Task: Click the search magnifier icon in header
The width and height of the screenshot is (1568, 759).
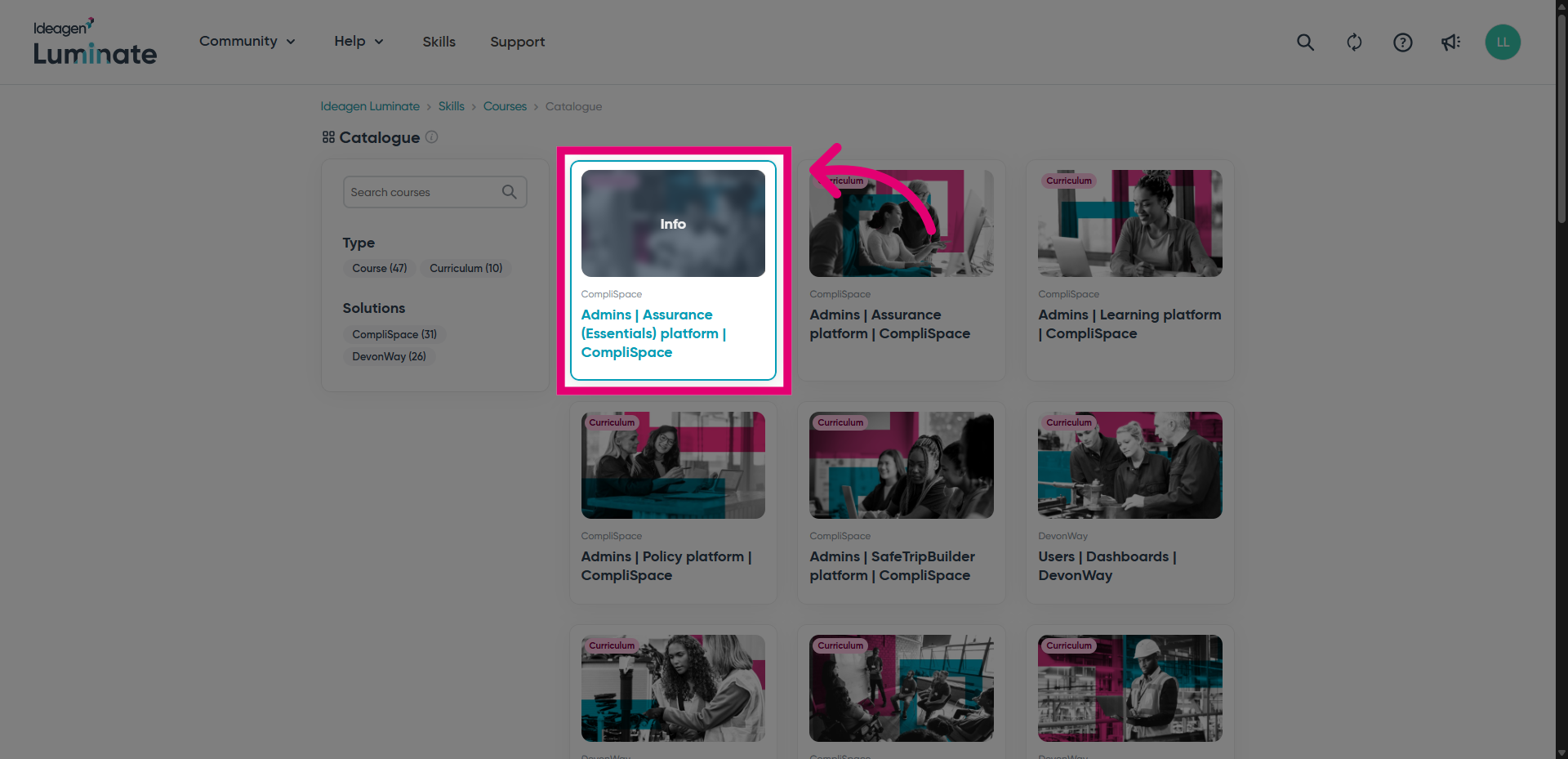Action: click(x=1305, y=42)
